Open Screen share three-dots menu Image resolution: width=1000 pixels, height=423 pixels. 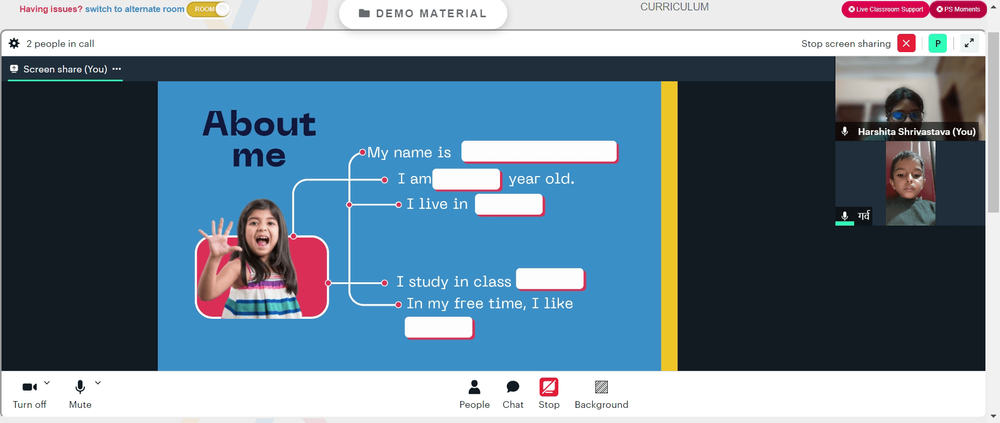click(117, 69)
